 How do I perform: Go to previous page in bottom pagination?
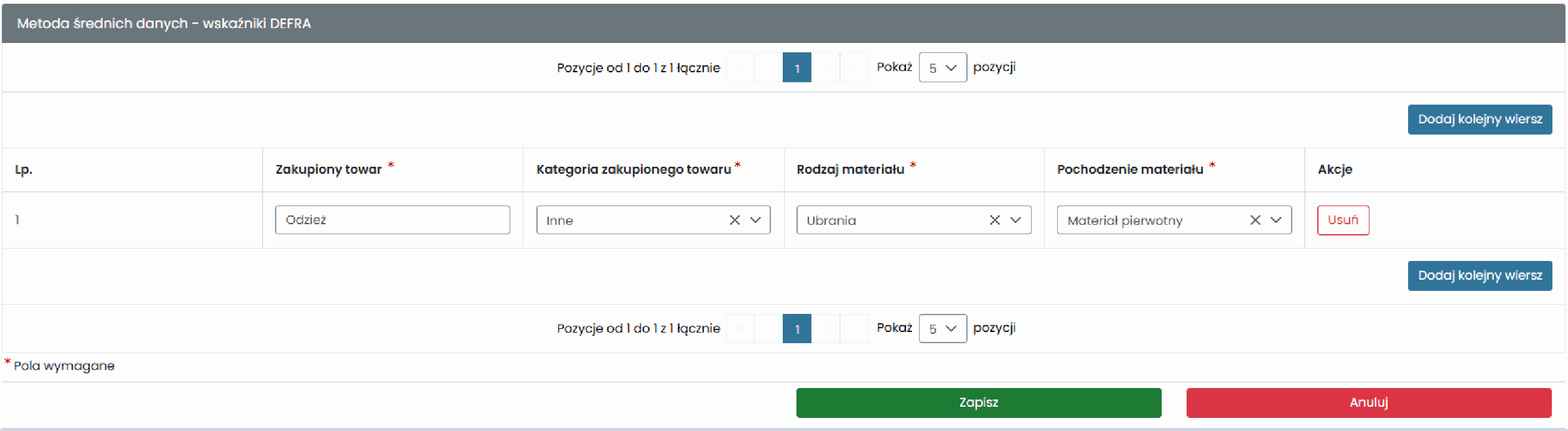coord(768,328)
